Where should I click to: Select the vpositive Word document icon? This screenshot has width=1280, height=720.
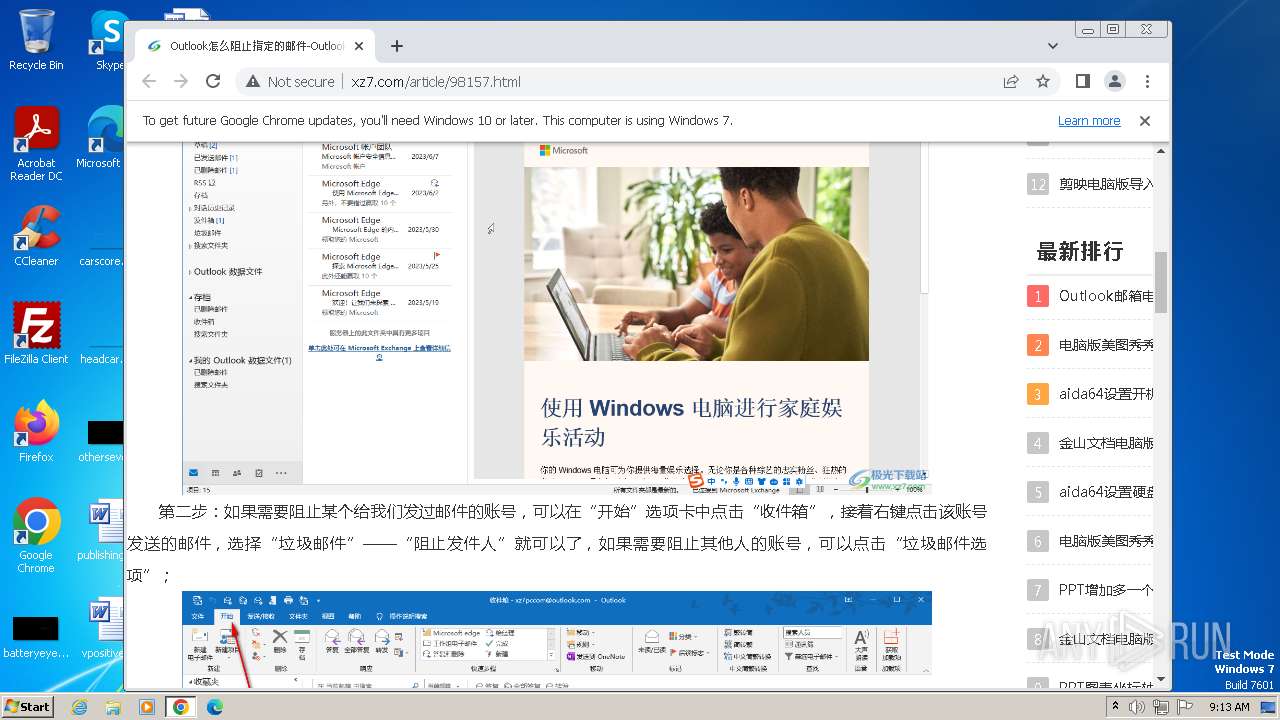point(102,628)
